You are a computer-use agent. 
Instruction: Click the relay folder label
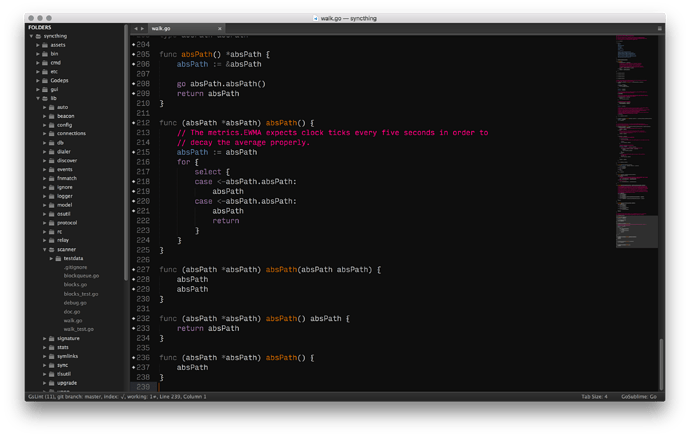(63, 240)
